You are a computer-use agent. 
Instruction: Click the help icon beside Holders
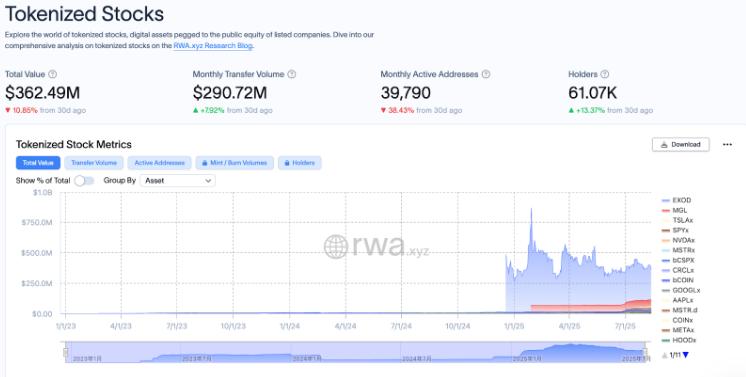click(605, 74)
